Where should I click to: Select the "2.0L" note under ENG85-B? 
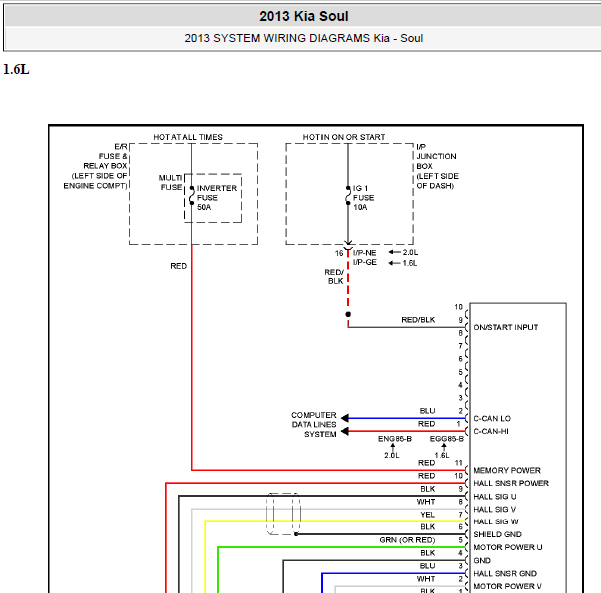[x=392, y=455]
